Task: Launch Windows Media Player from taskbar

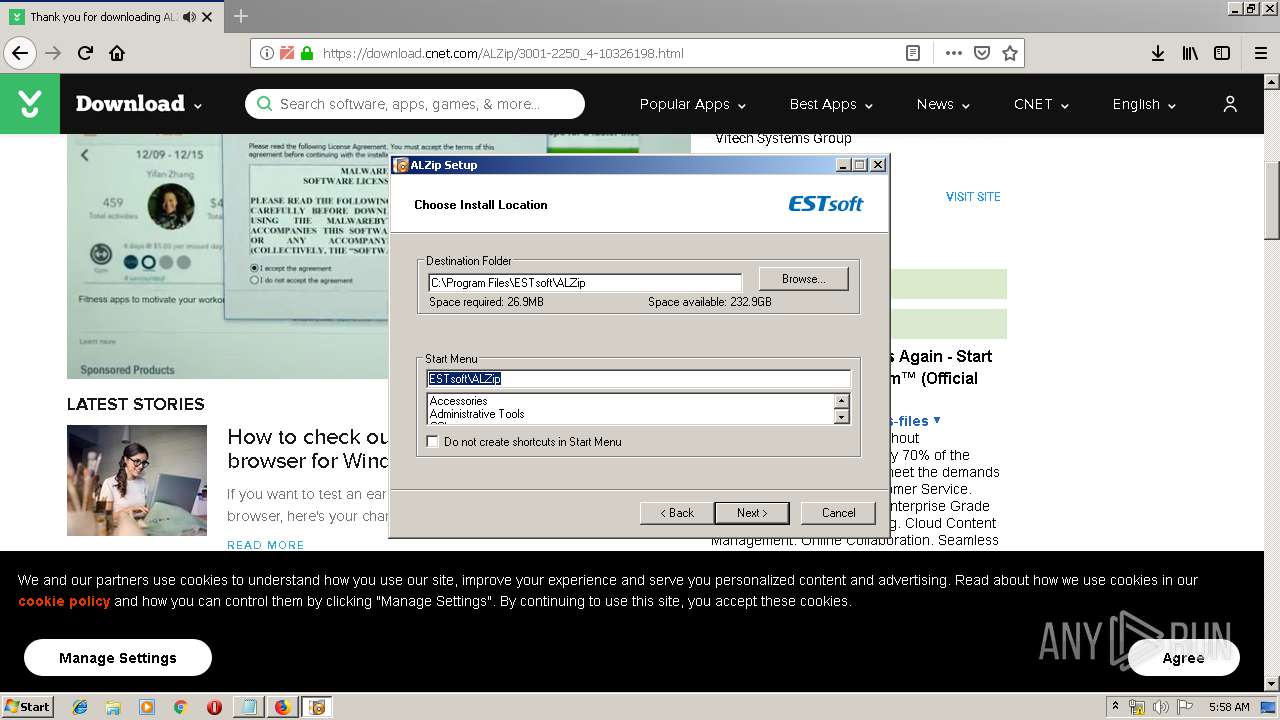Action: pos(147,707)
